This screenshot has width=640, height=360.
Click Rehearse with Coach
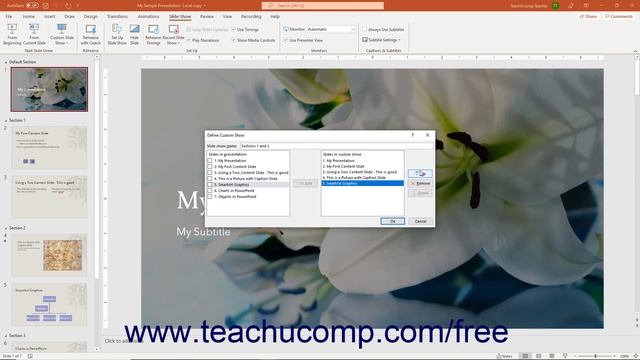click(x=91, y=34)
